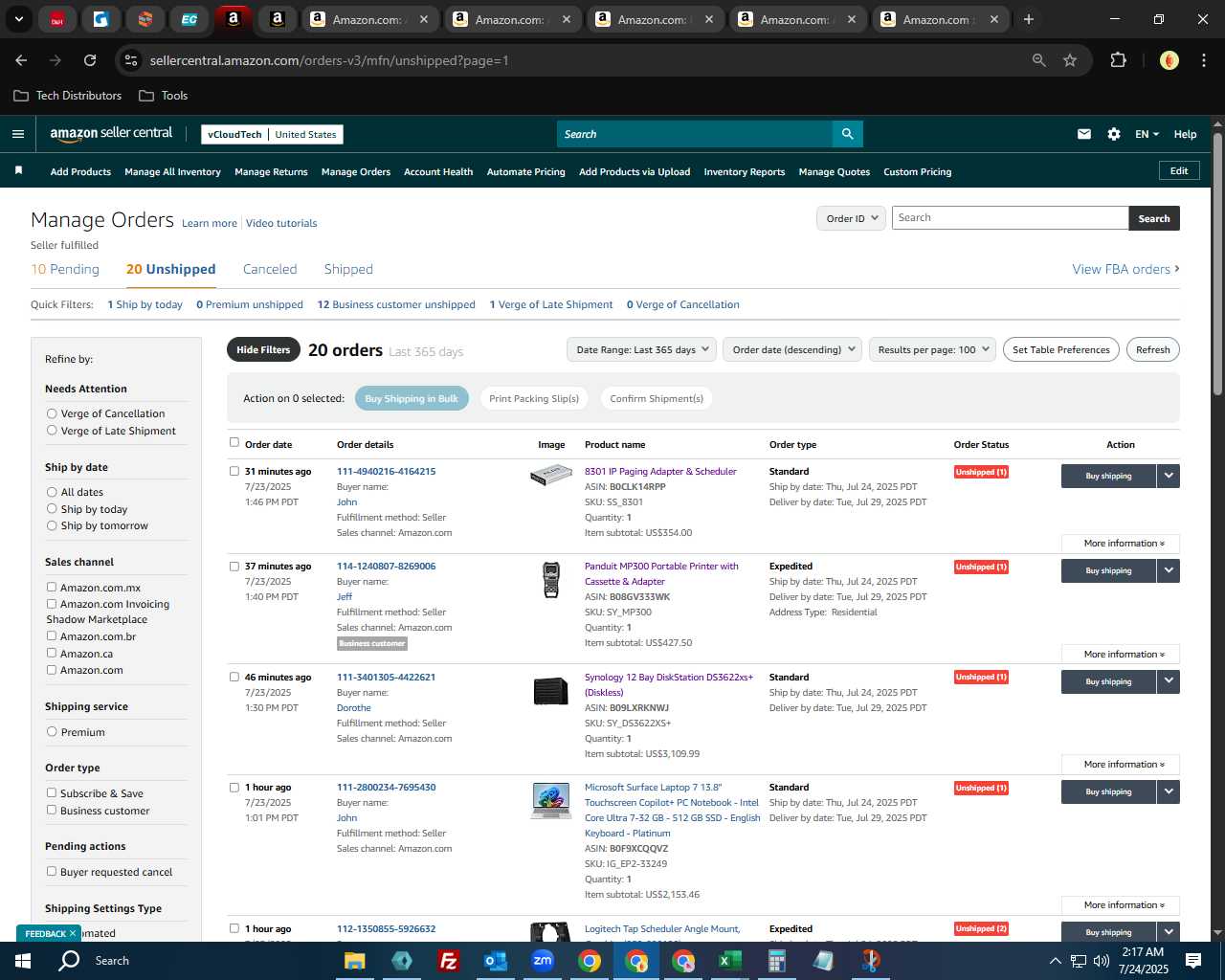Image resolution: width=1225 pixels, height=980 pixels.
Task: Check the Amazon.ca sales channel
Action: [x=52, y=653]
